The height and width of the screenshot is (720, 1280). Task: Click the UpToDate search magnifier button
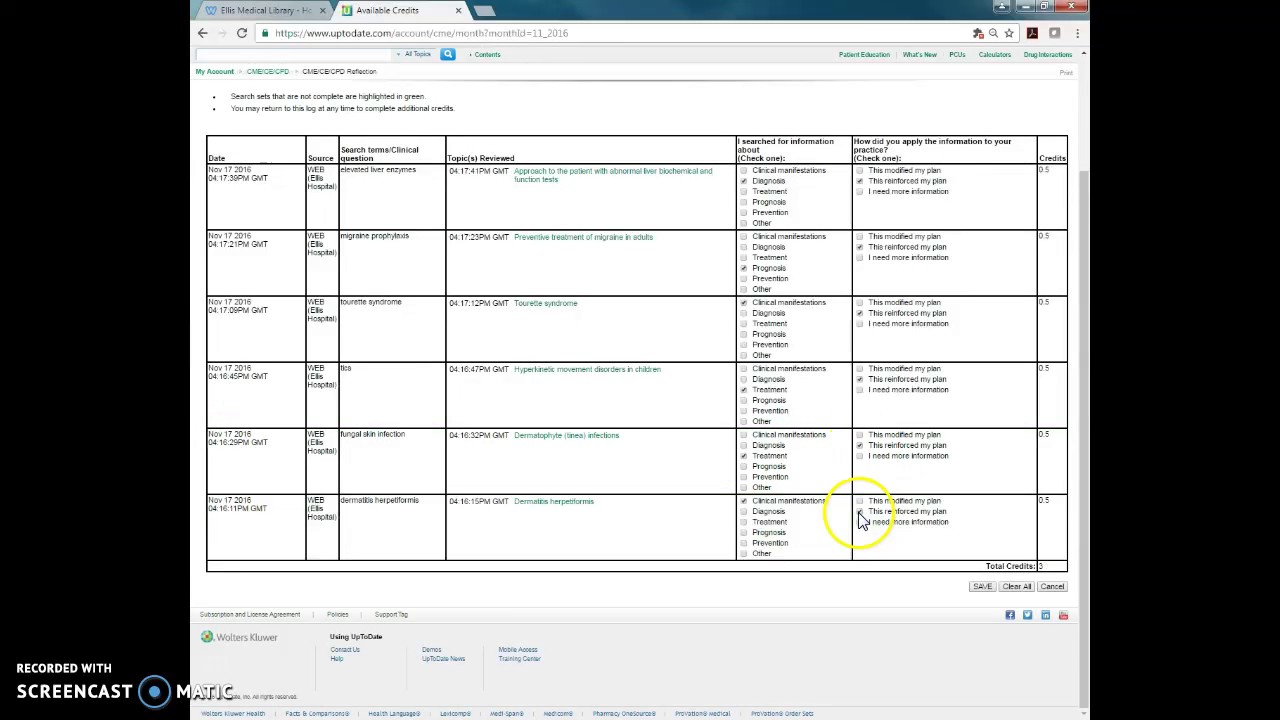click(x=448, y=54)
